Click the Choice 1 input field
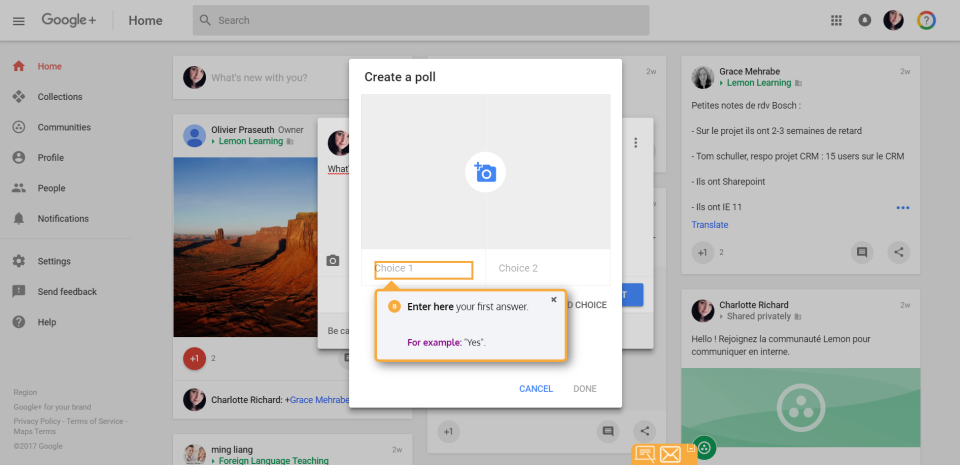This screenshot has height=465, width=960. (422, 269)
